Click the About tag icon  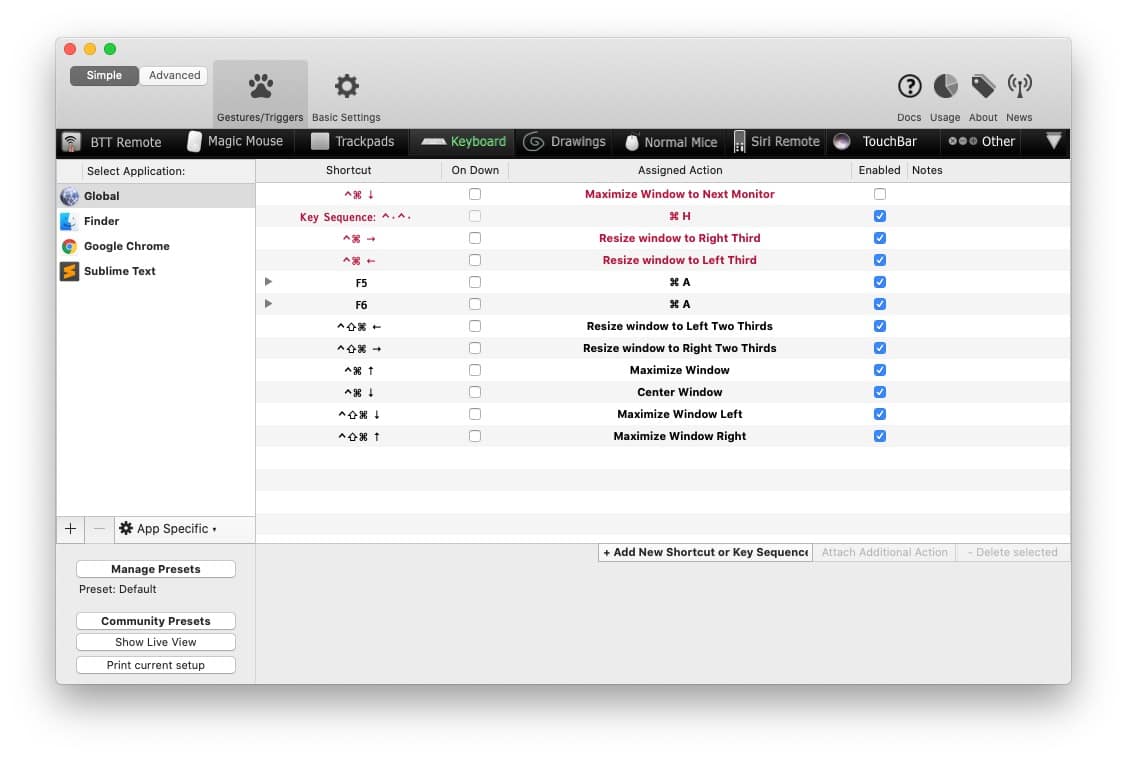tap(983, 87)
